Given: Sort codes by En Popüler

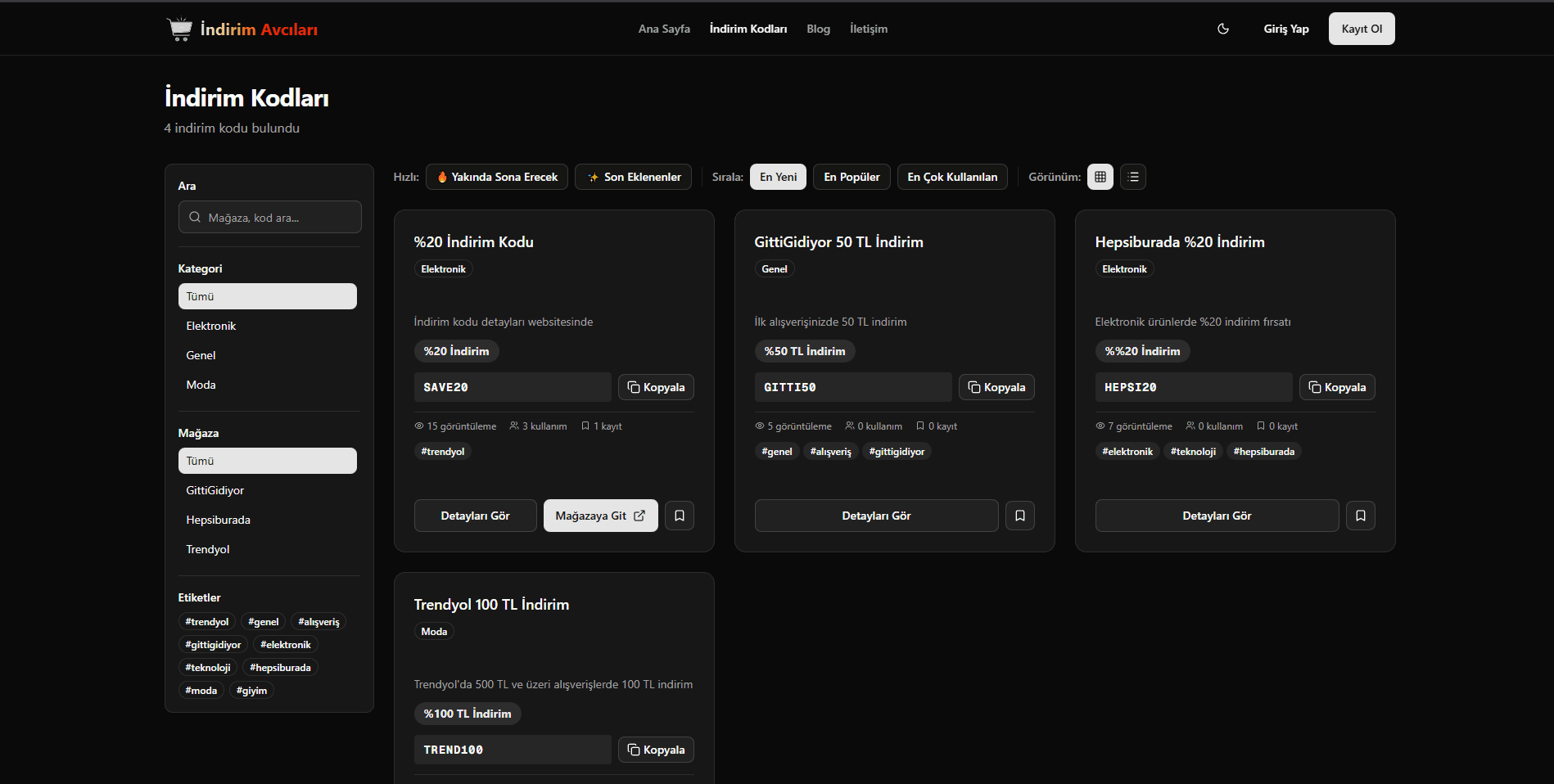Looking at the screenshot, I should pos(852,177).
